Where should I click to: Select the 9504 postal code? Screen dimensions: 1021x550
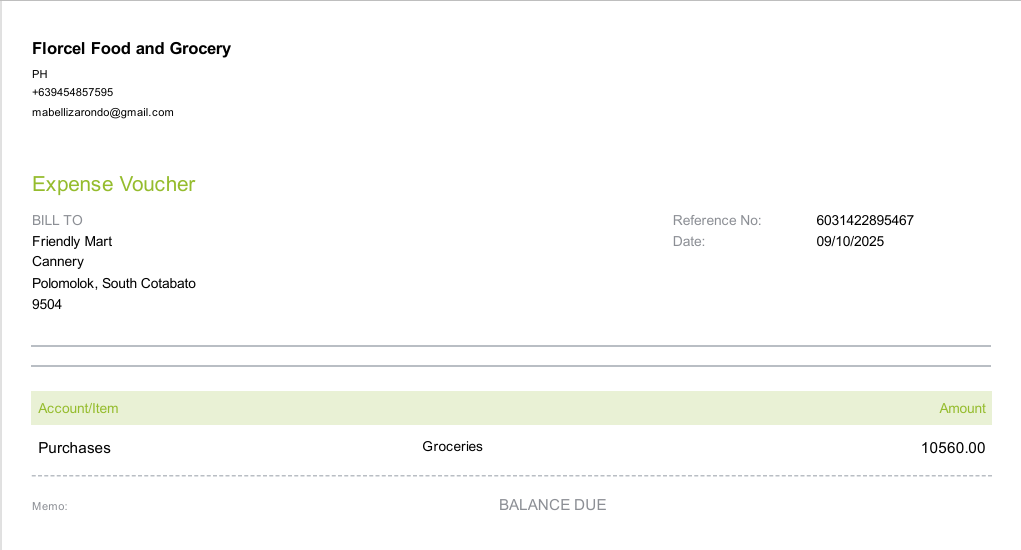(47, 304)
